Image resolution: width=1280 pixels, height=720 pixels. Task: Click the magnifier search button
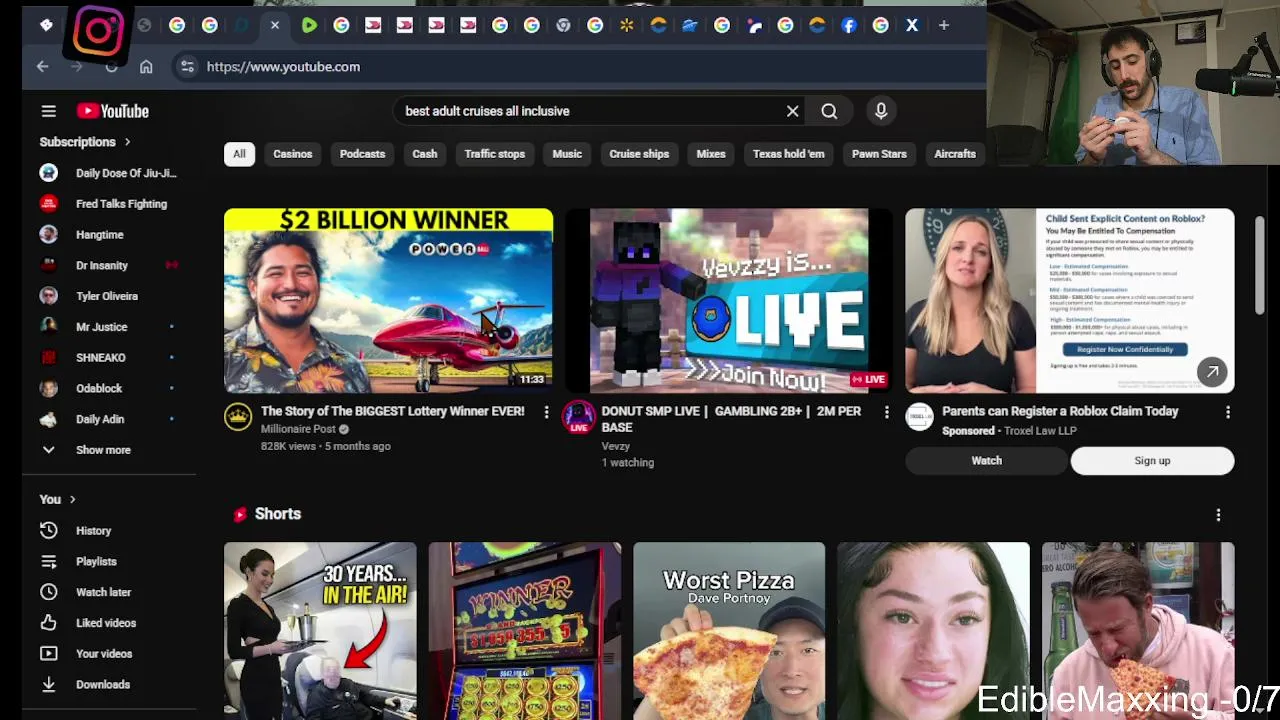pos(829,111)
